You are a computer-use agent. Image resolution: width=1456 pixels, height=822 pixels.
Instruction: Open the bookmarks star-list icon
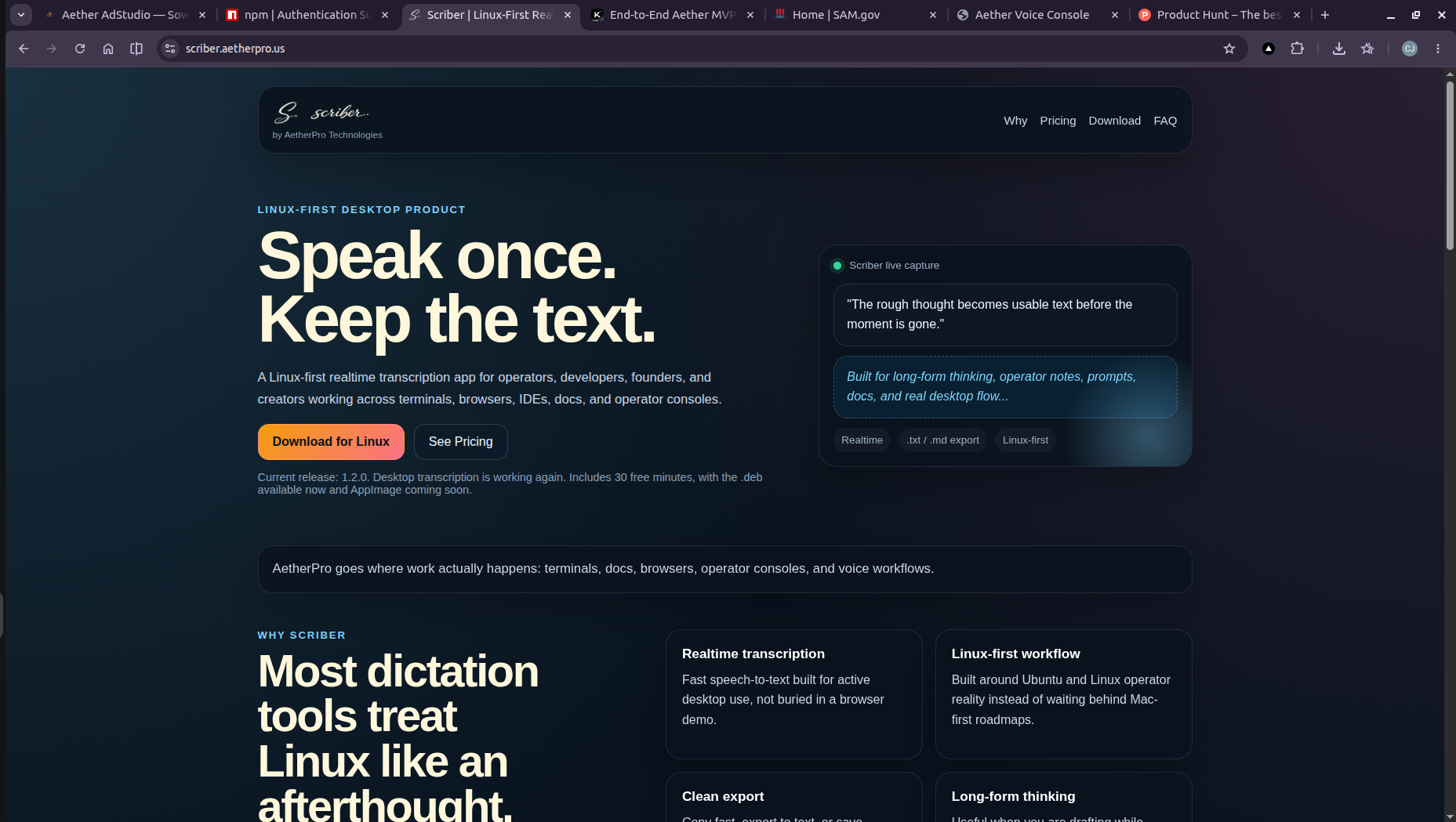tap(1368, 49)
